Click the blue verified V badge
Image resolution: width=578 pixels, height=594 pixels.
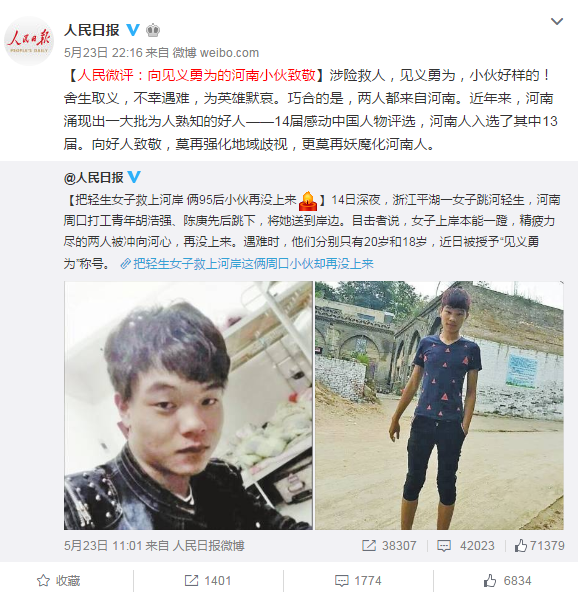[x=133, y=30]
